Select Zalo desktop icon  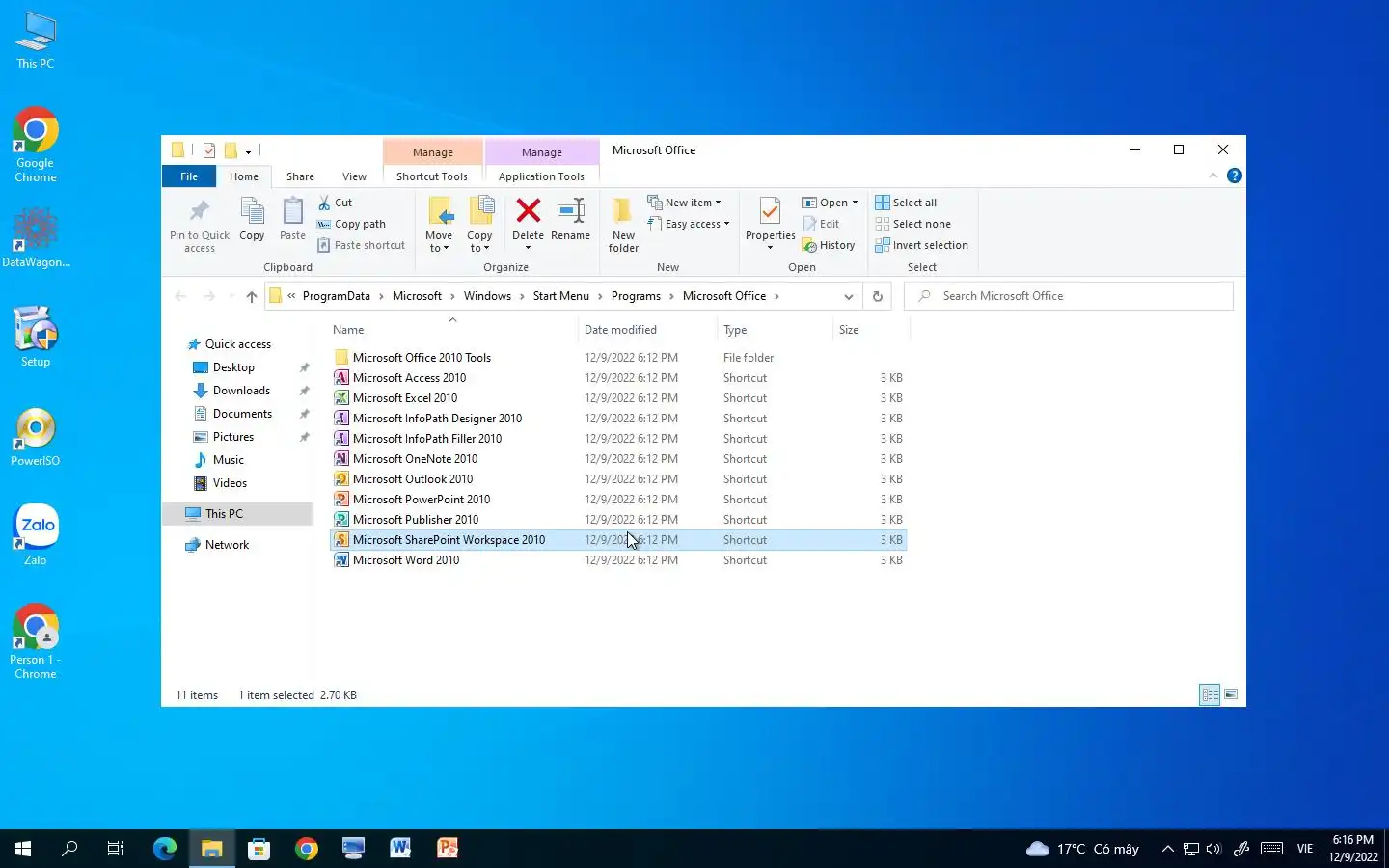36,535
